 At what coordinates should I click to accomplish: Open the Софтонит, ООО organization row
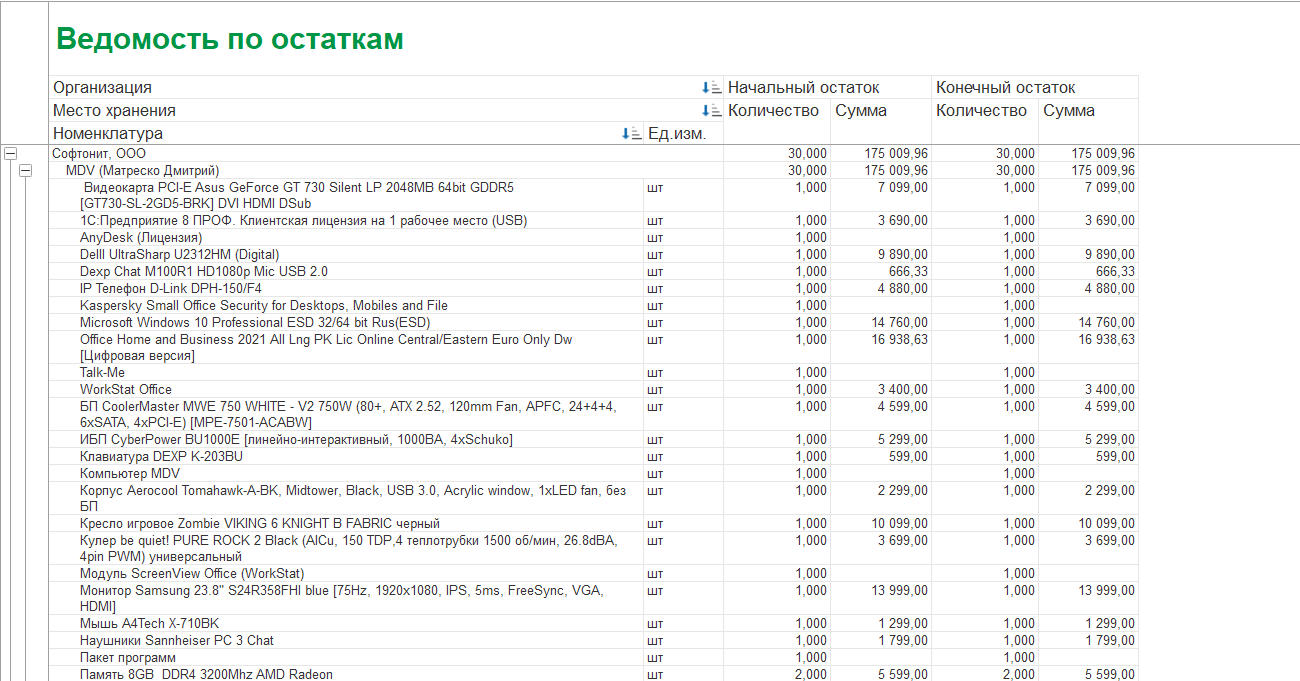point(99,154)
